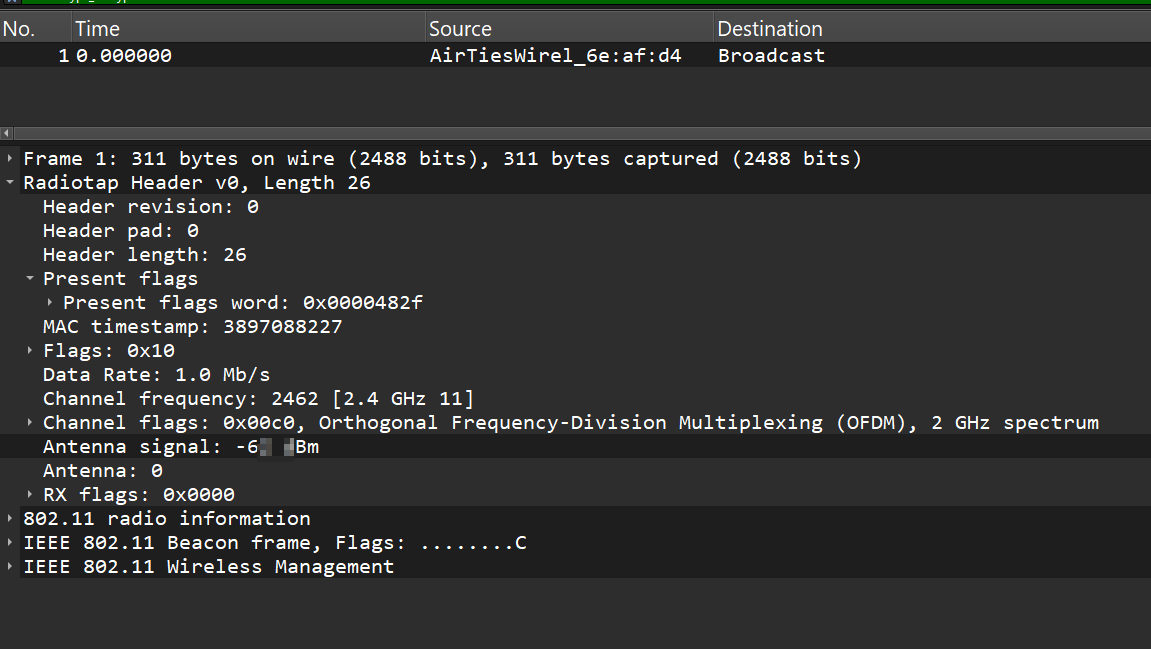Select the Data Rate: 1.0 Mb/s row
This screenshot has height=649, width=1151.
coord(156,375)
